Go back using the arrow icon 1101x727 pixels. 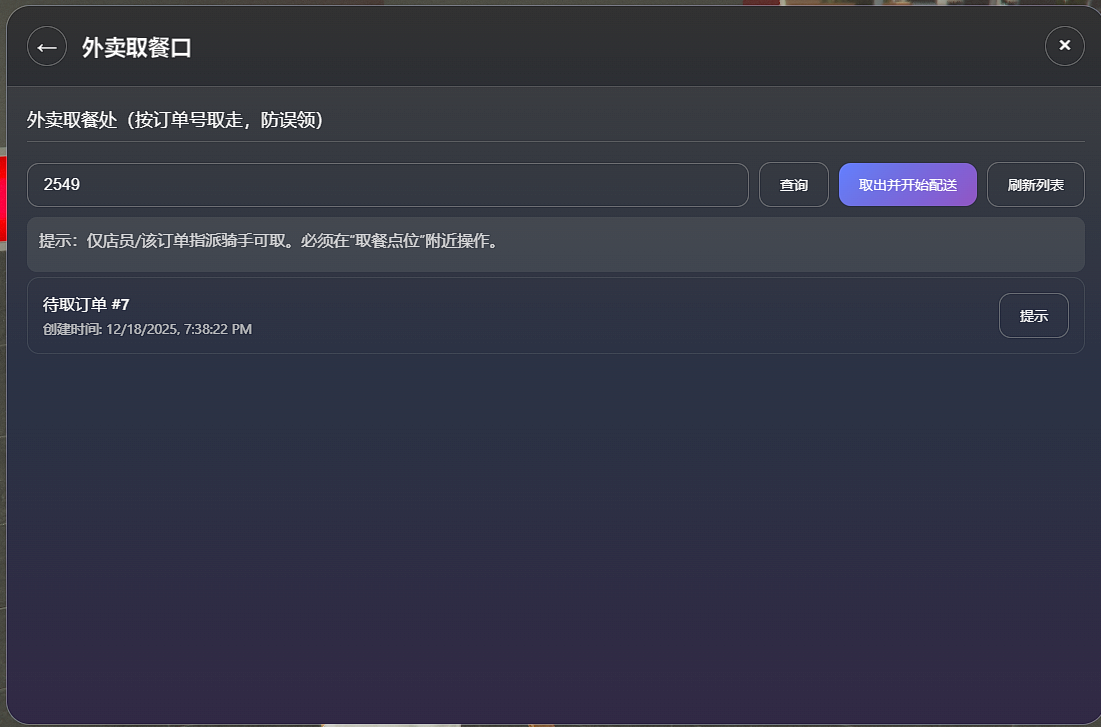(47, 46)
